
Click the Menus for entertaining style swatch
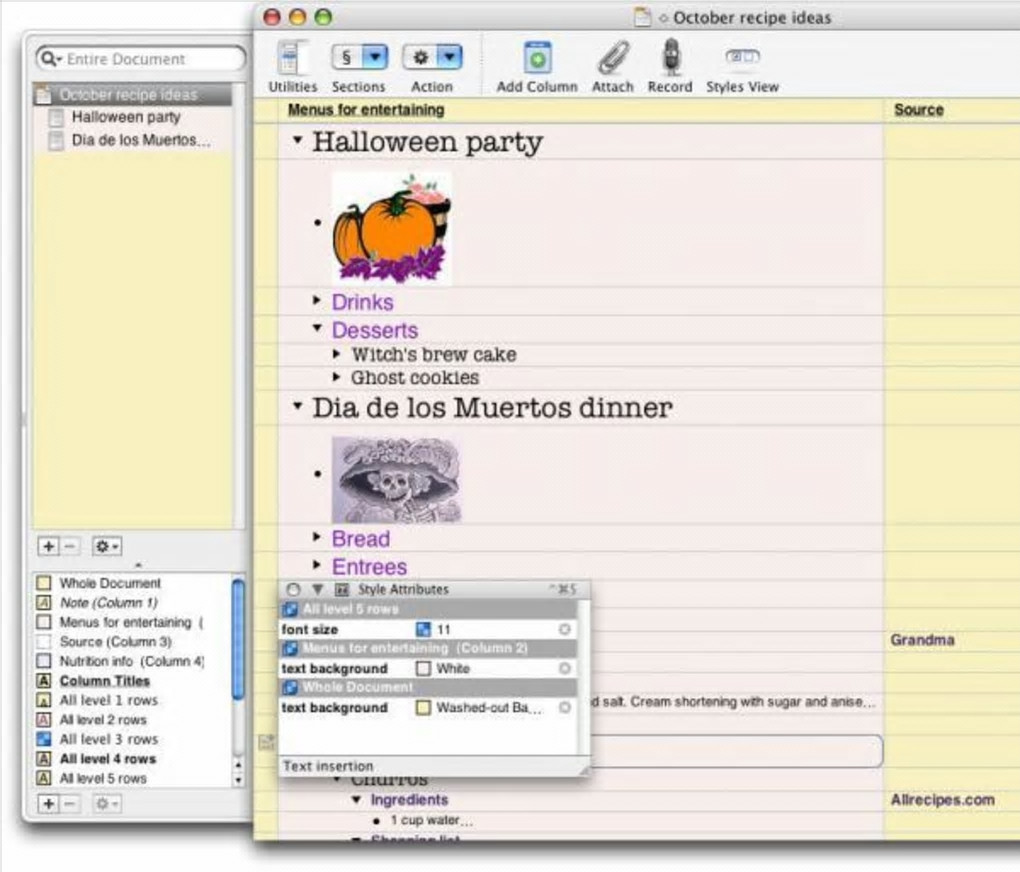(44, 622)
